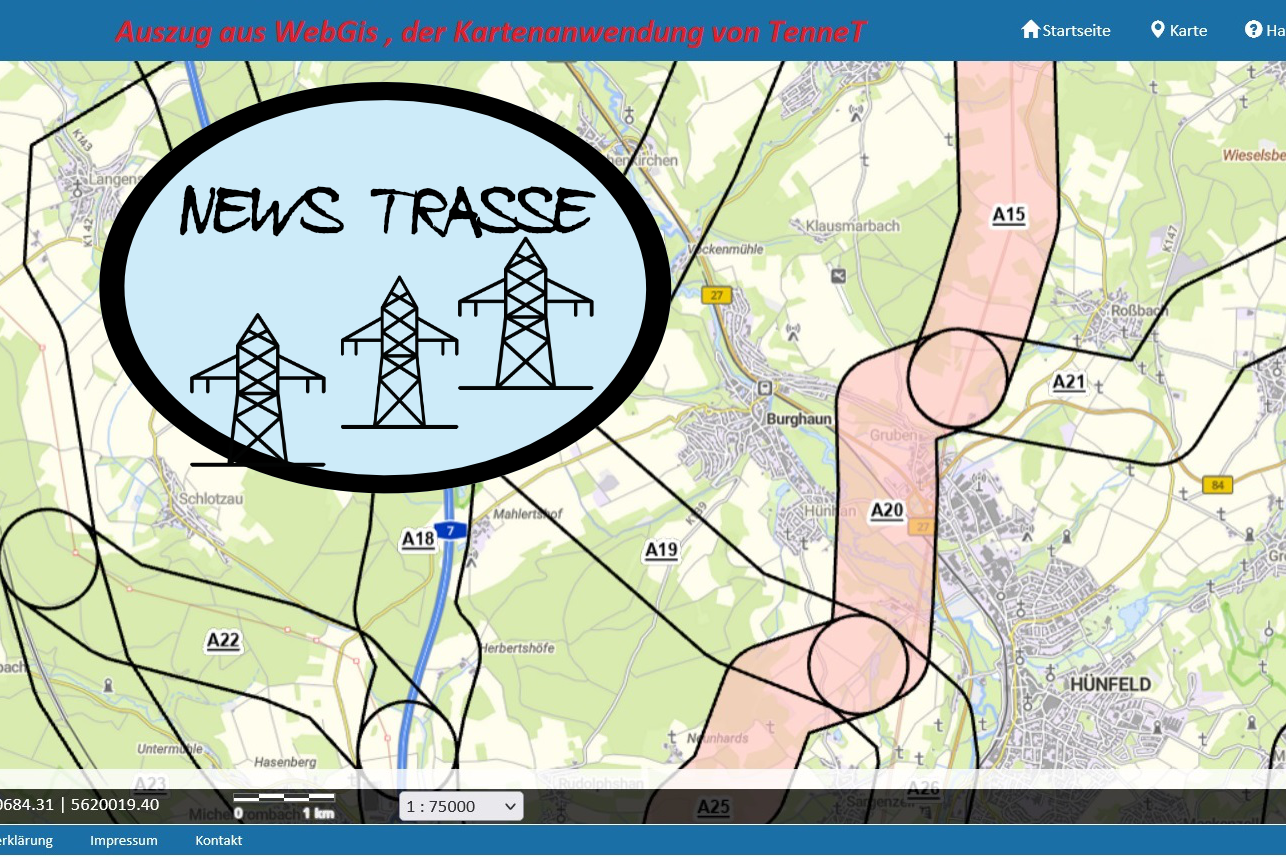Click the train station icon at Burghaun

click(x=766, y=388)
